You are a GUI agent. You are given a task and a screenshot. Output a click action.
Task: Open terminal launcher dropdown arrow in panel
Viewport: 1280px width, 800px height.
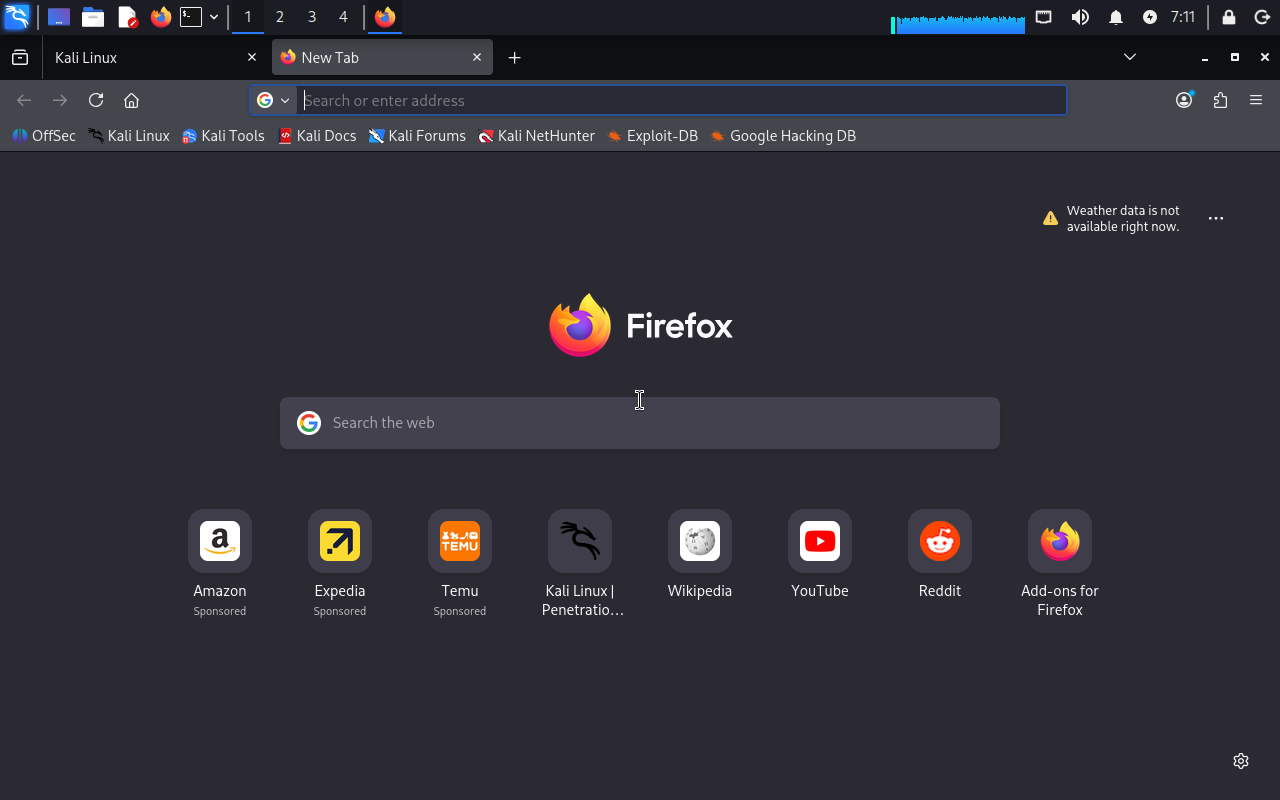click(x=214, y=17)
